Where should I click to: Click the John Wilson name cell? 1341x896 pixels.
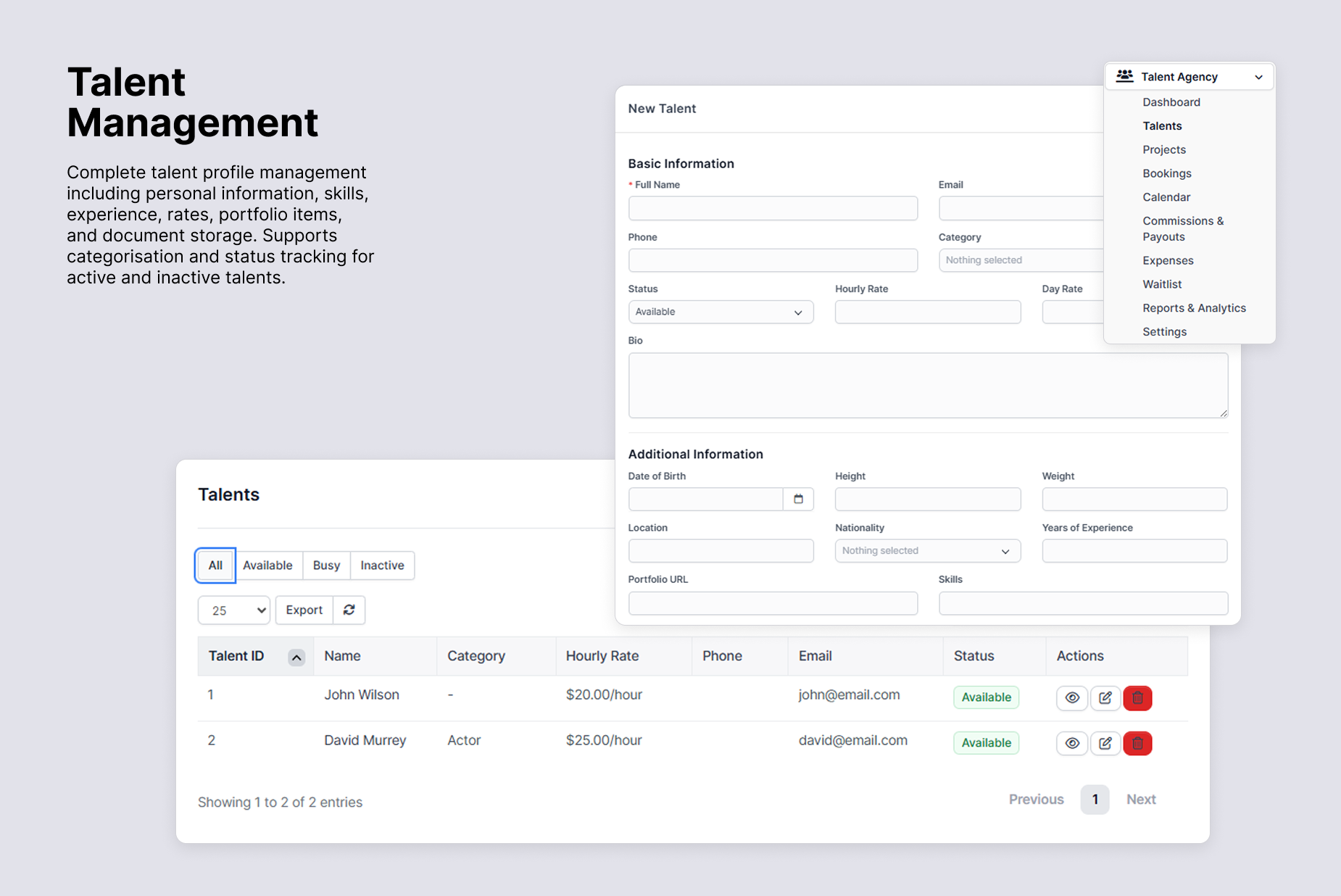pos(361,694)
